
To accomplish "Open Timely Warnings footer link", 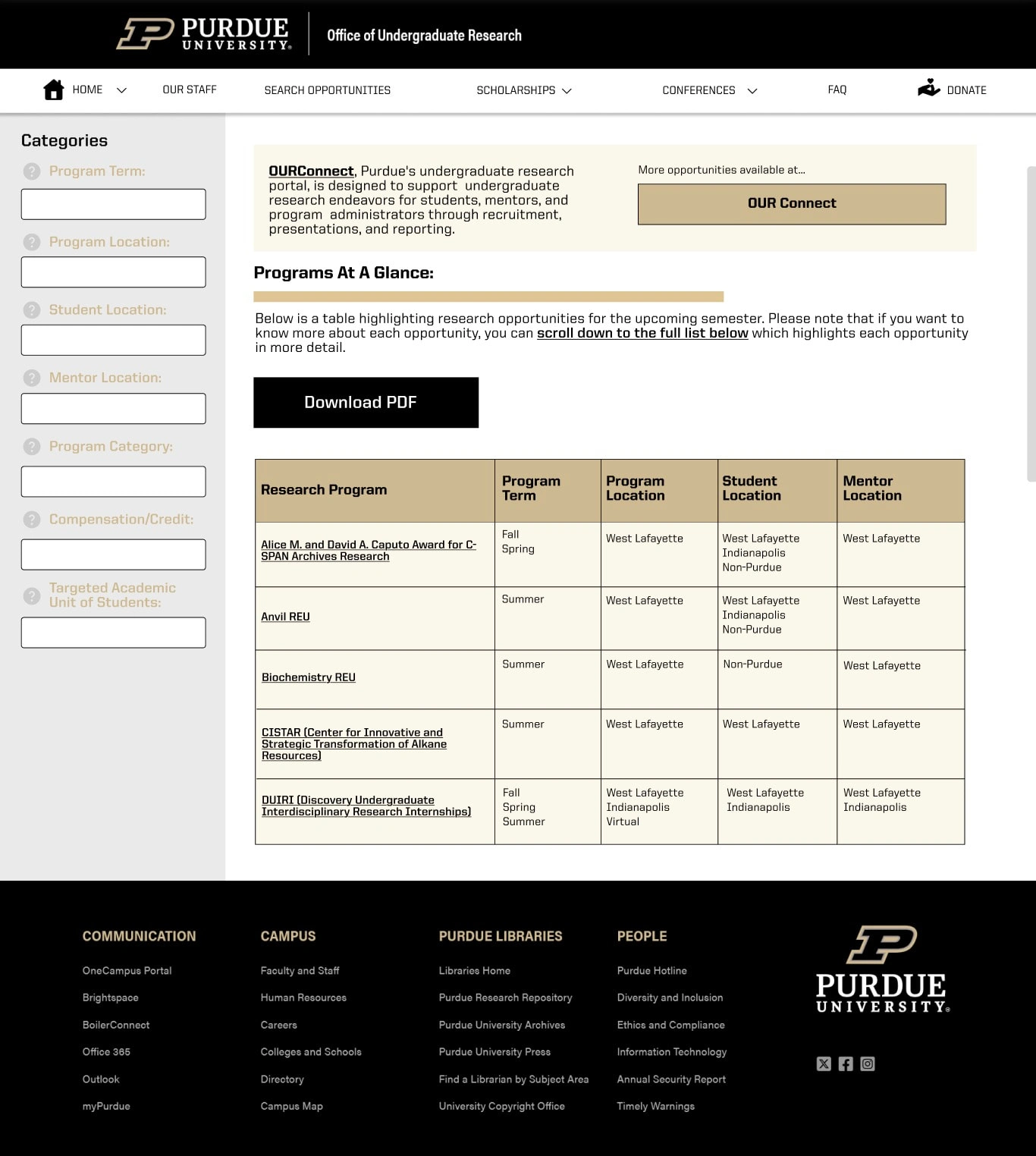I will [656, 1107].
